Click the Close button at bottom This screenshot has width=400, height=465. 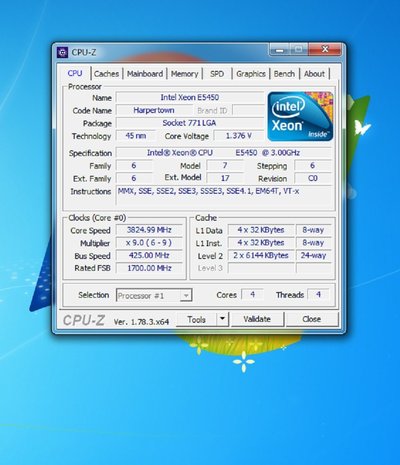click(312, 319)
